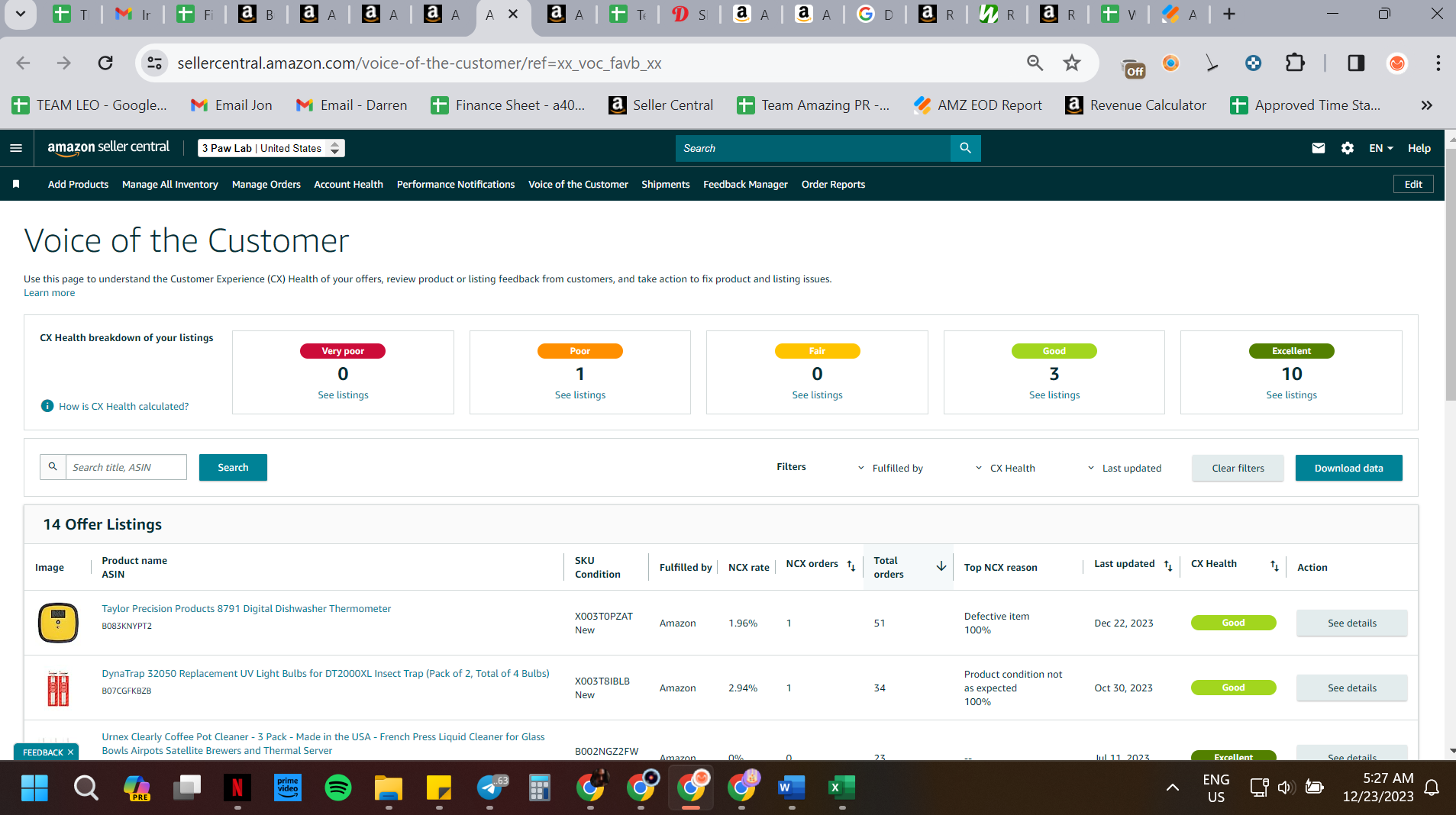Click the Taylor thermometer product thumbnail
Viewport: 1456px width, 815px height.
[x=58, y=623]
